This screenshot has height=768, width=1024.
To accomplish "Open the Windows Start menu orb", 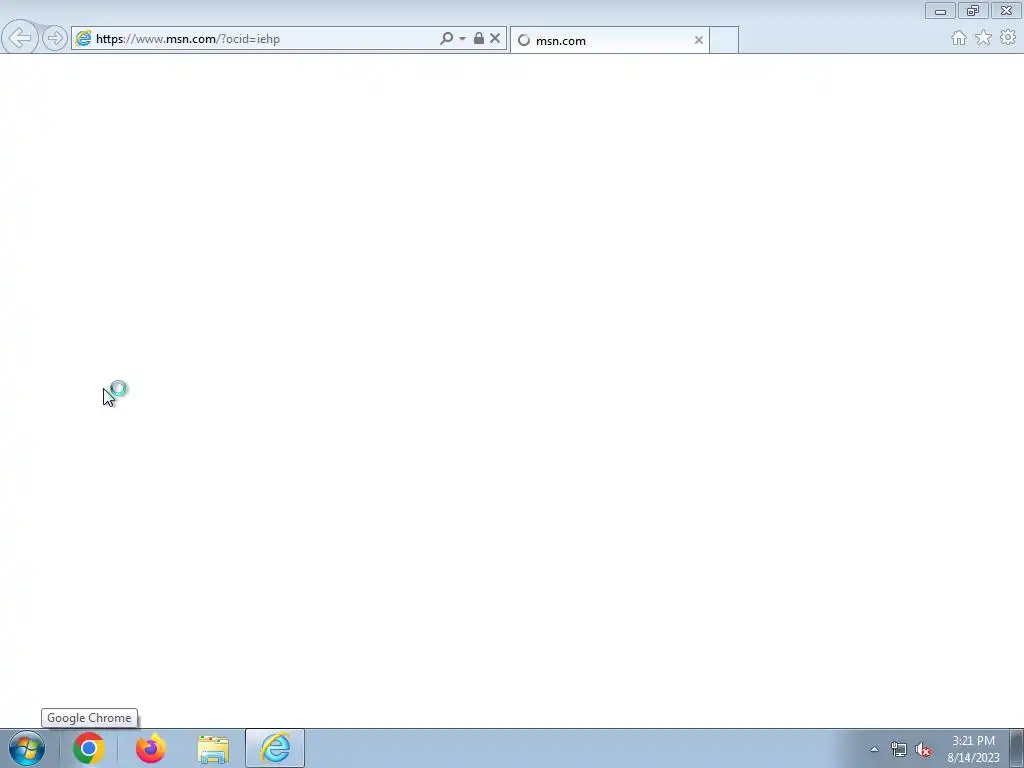I will 27,748.
